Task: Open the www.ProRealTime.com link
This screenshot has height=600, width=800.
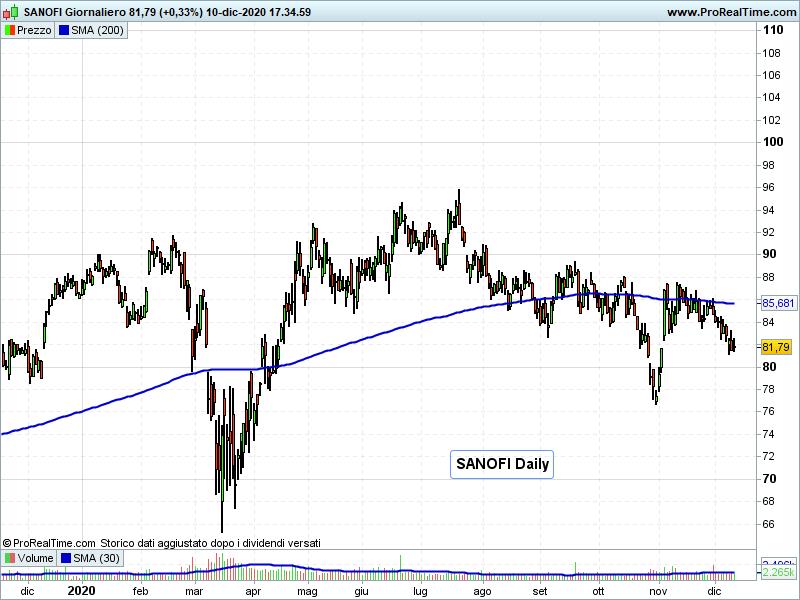Action: click(x=730, y=12)
